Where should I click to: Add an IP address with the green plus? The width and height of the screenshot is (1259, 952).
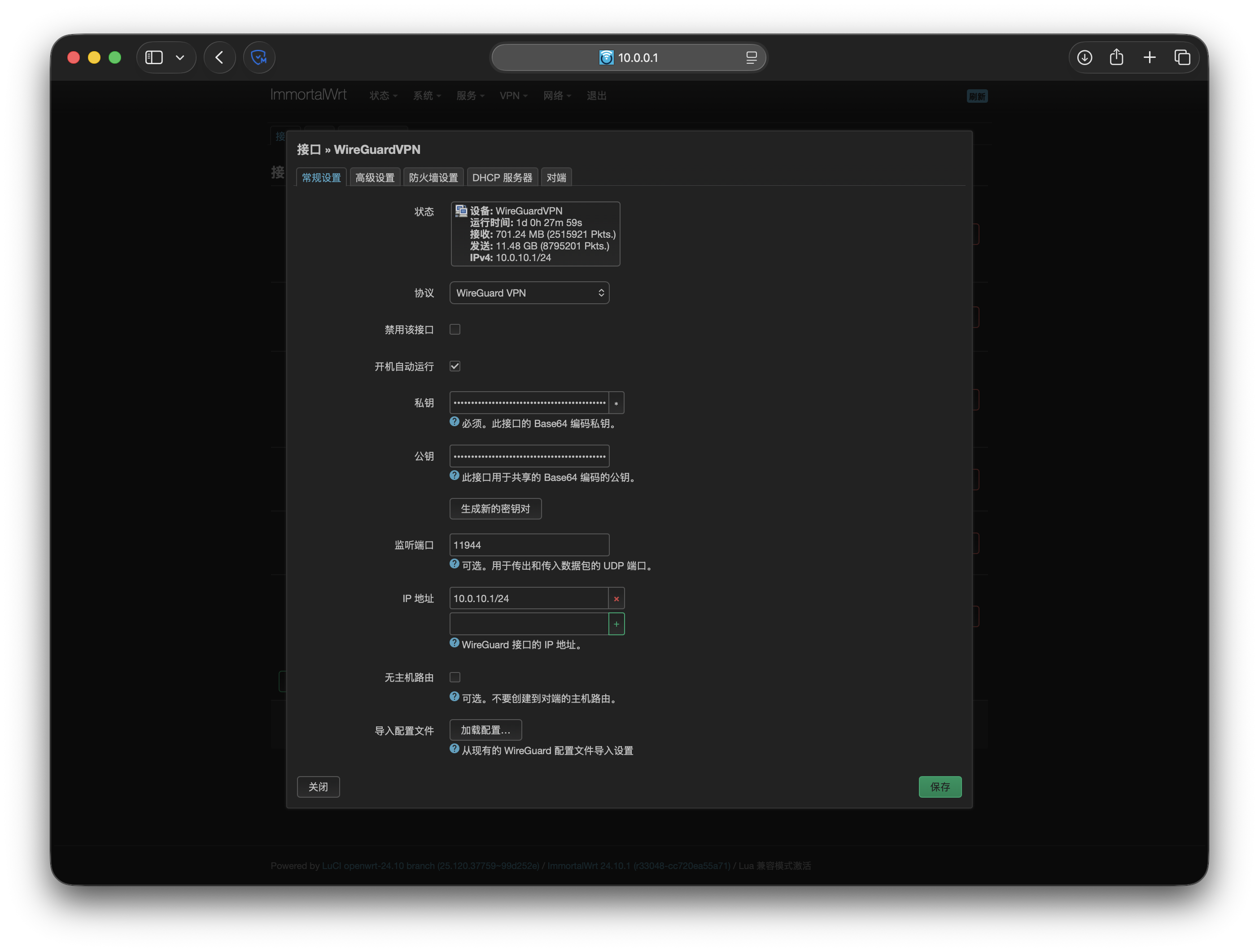click(616, 624)
